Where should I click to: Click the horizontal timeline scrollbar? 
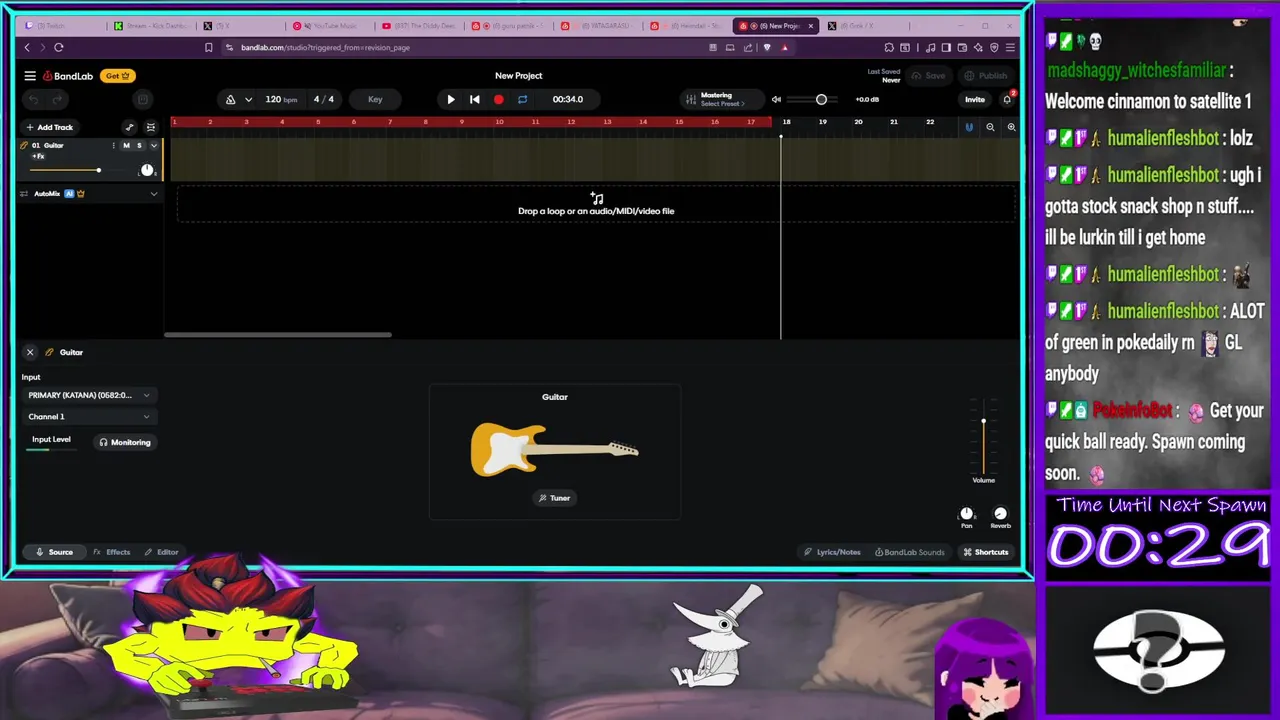tap(278, 335)
